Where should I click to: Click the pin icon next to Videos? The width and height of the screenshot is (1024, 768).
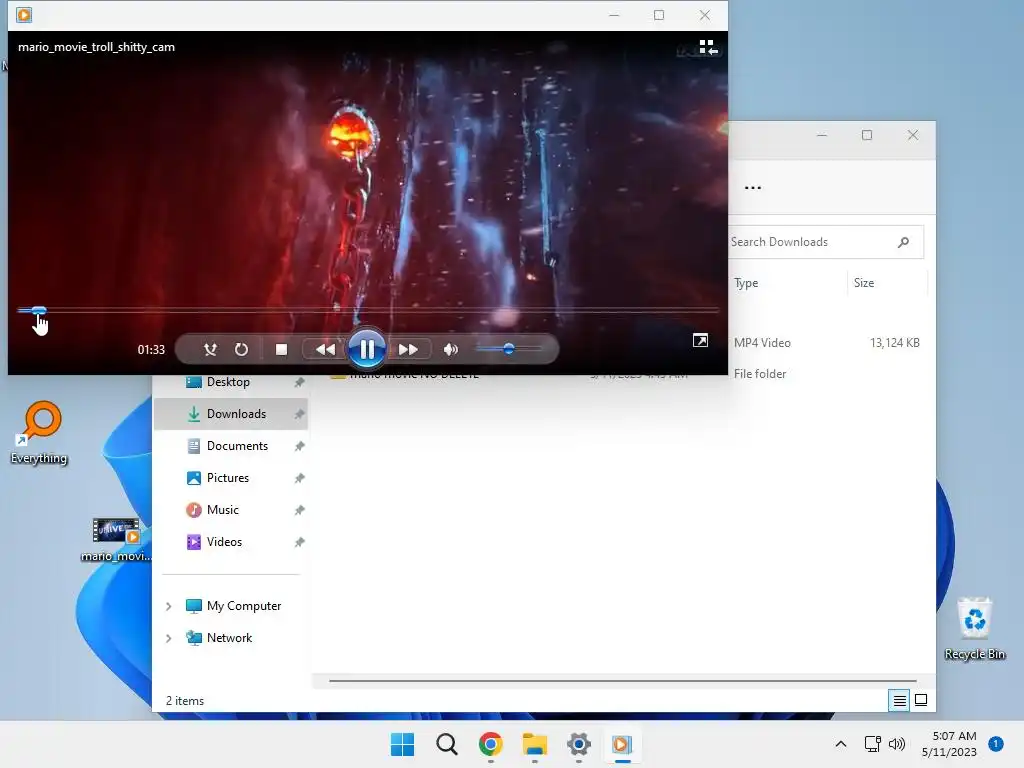pyautogui.click(x=299, y=542)
